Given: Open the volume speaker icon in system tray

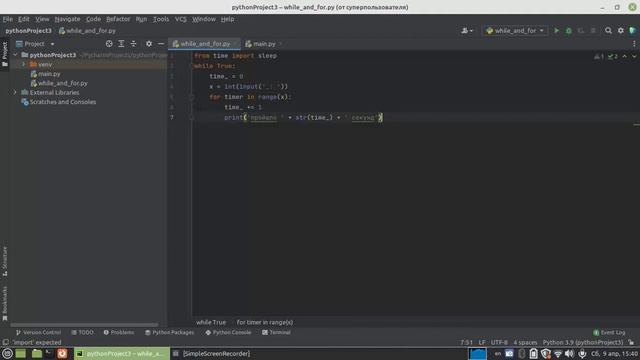Looking at the screenshot, I should 569,353.
